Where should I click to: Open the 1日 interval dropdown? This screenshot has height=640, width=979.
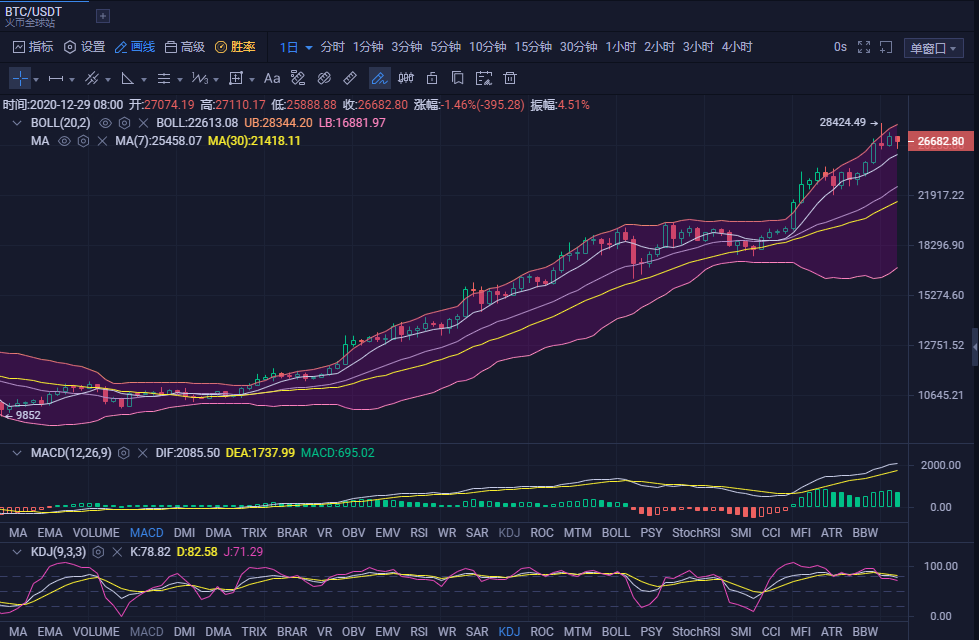294,46
